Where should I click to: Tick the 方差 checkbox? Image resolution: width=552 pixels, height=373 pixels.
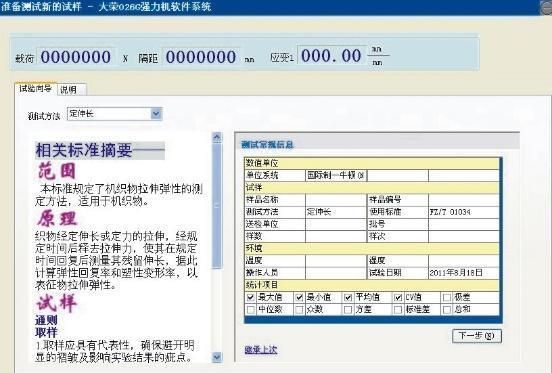click(x=348, y=310)
